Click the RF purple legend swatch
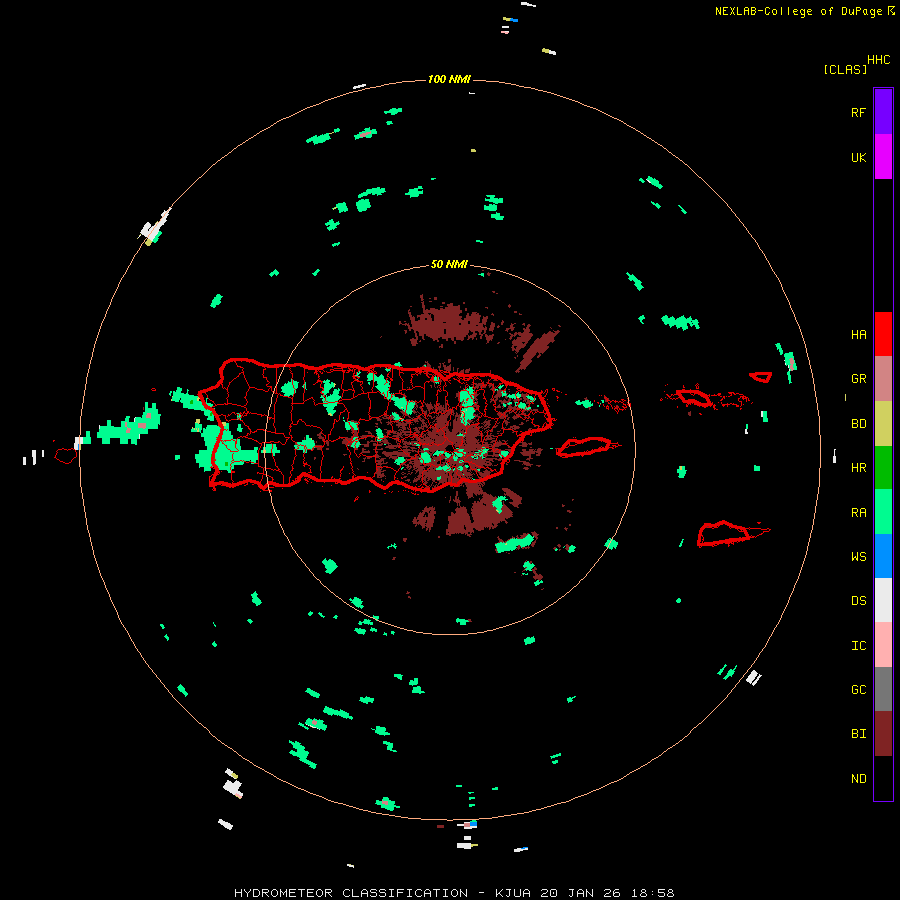 883,112
